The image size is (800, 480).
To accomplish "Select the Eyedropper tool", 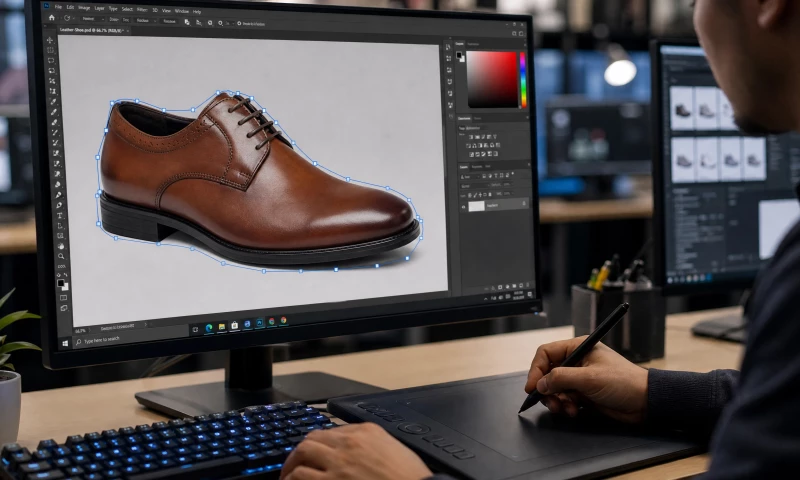I will click(53, 102).
